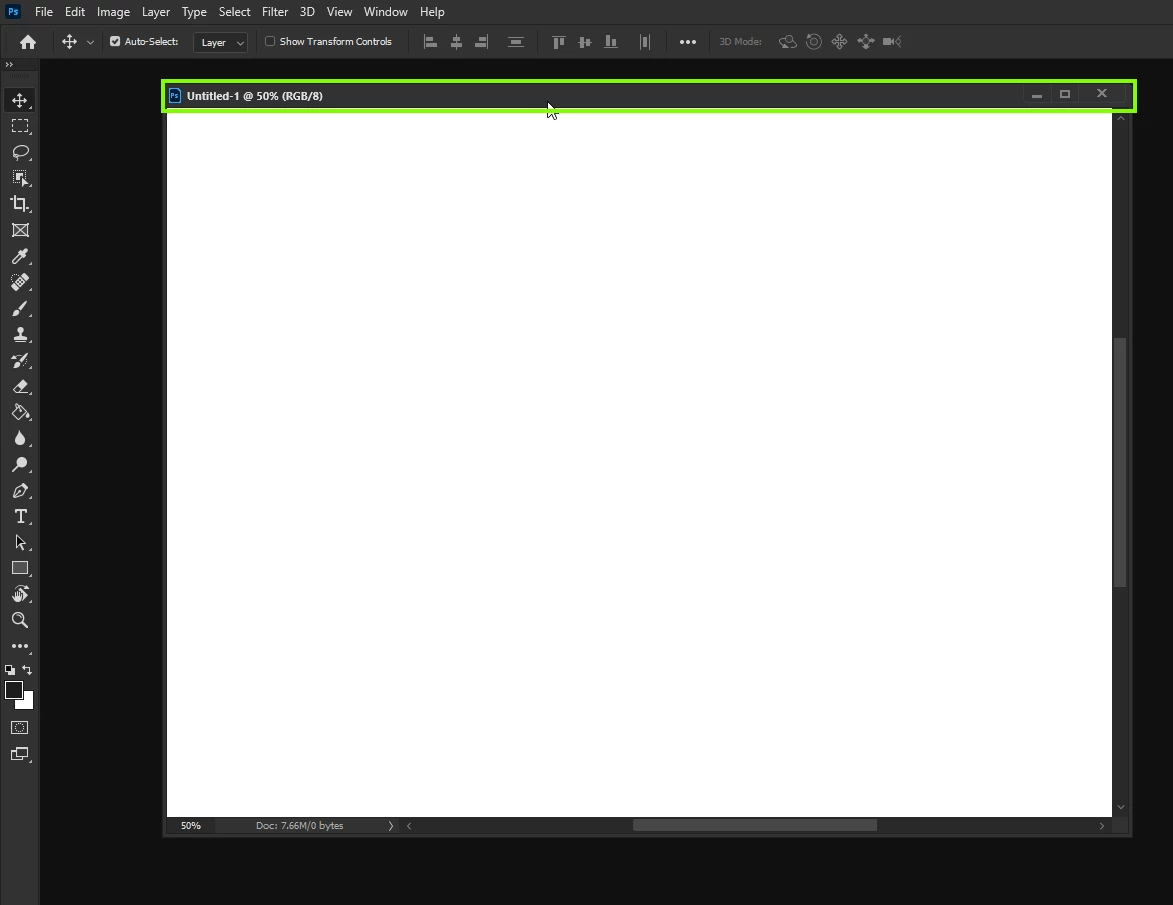This screenshot has height=905, width=1173.
Task: Click the vertical scrollbar thumb
Action: pos(1120,462)
